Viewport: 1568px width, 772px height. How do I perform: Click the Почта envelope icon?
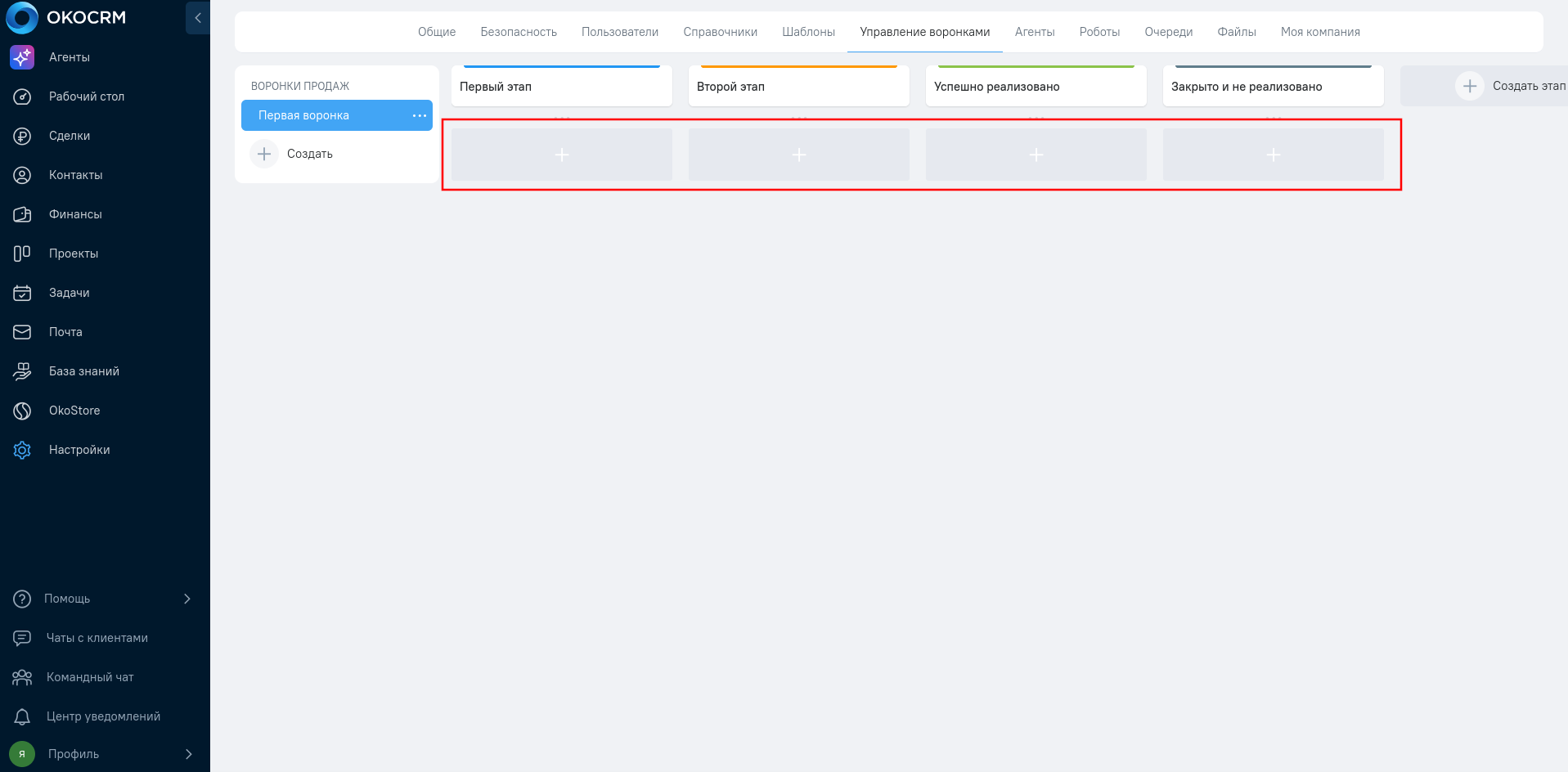(22, 332)
